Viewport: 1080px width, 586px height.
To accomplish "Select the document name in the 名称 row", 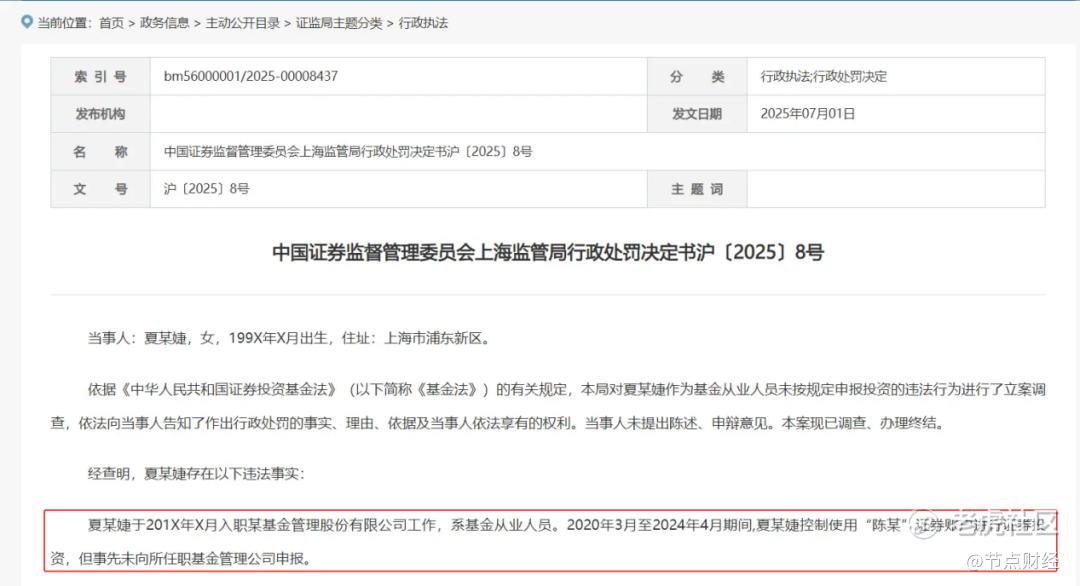I will click(x=348, y=151).
